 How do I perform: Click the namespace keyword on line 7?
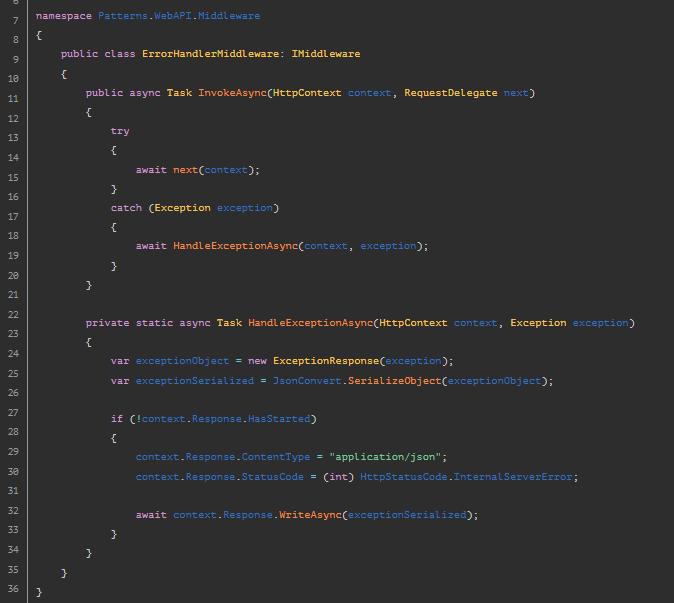point(64,16)
